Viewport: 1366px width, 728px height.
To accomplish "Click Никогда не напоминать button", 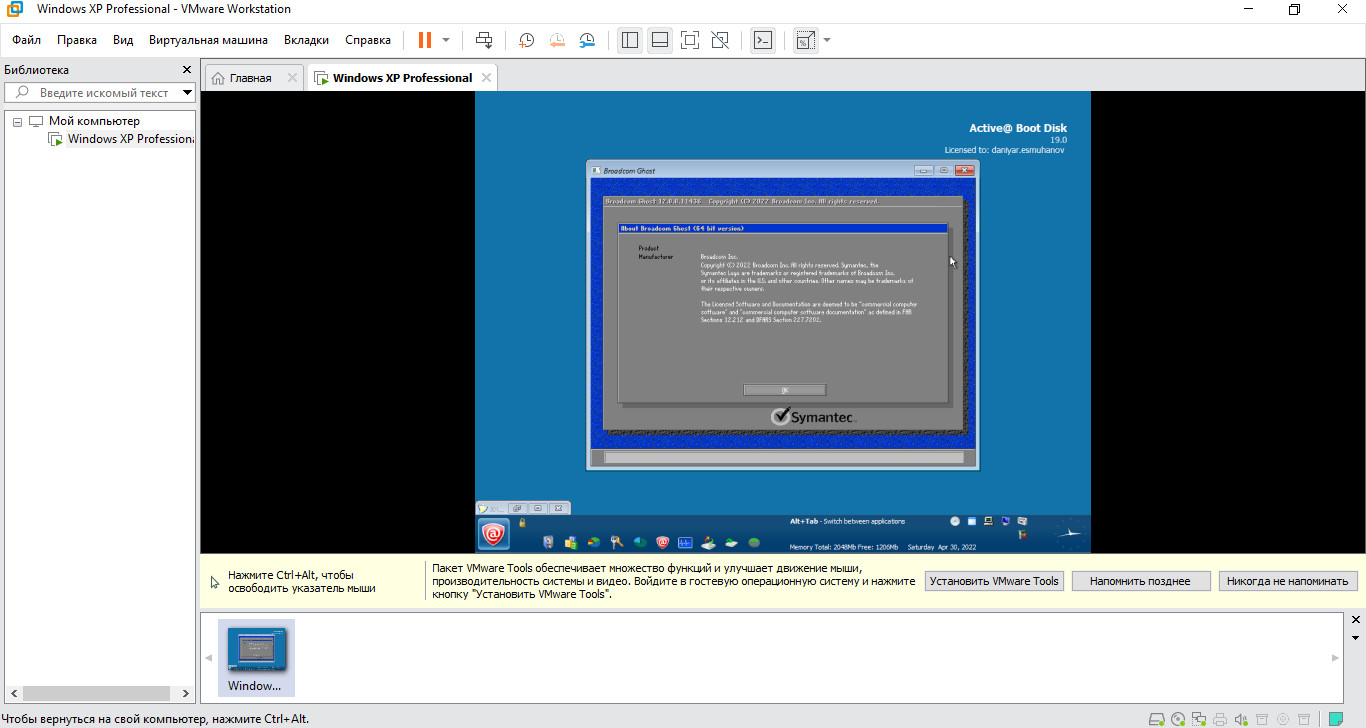I will (x=1288, y=581).
